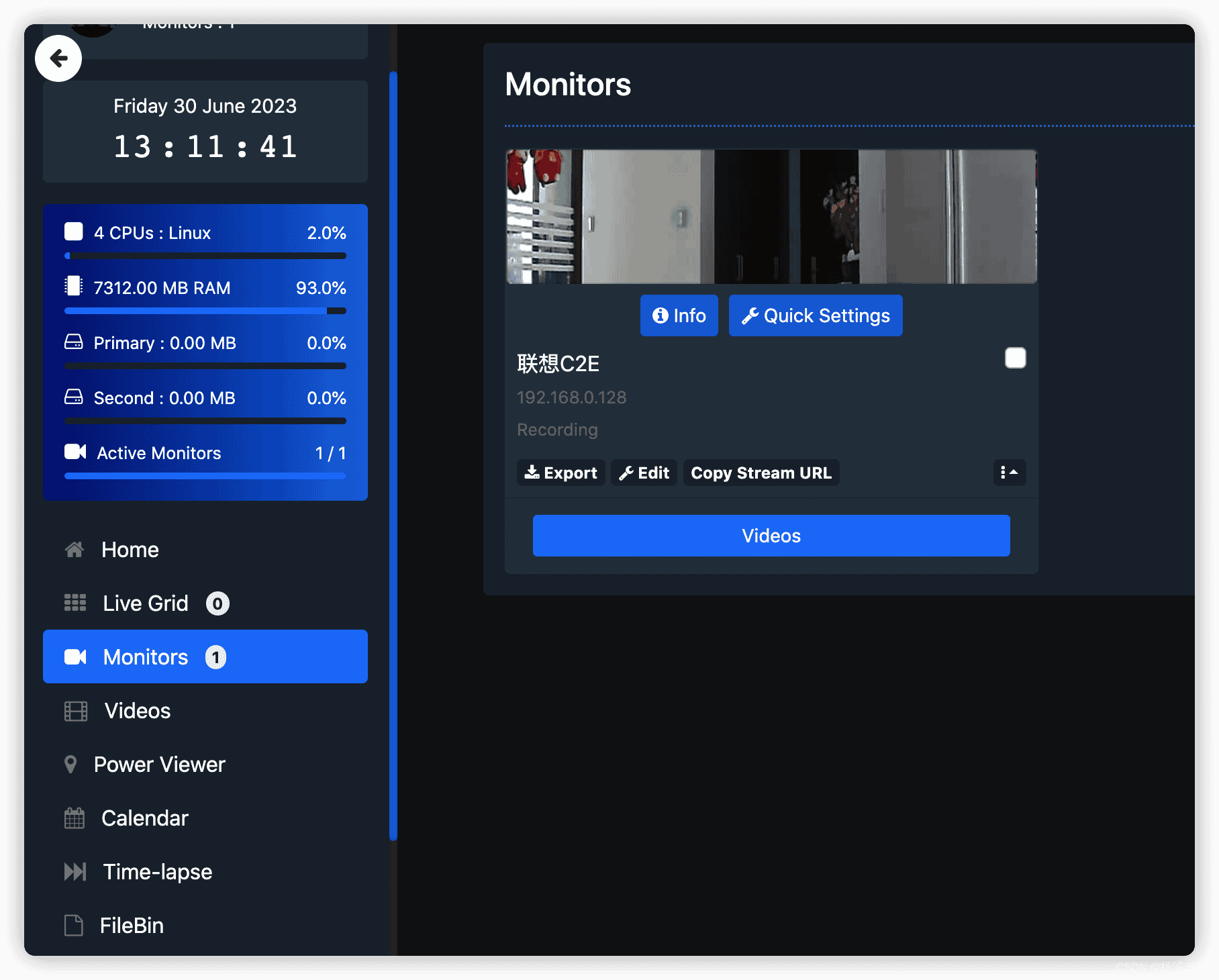This screenshot has height=980, width=1219.
Task: Click the FileBin document icon
Action: point(74,926)
